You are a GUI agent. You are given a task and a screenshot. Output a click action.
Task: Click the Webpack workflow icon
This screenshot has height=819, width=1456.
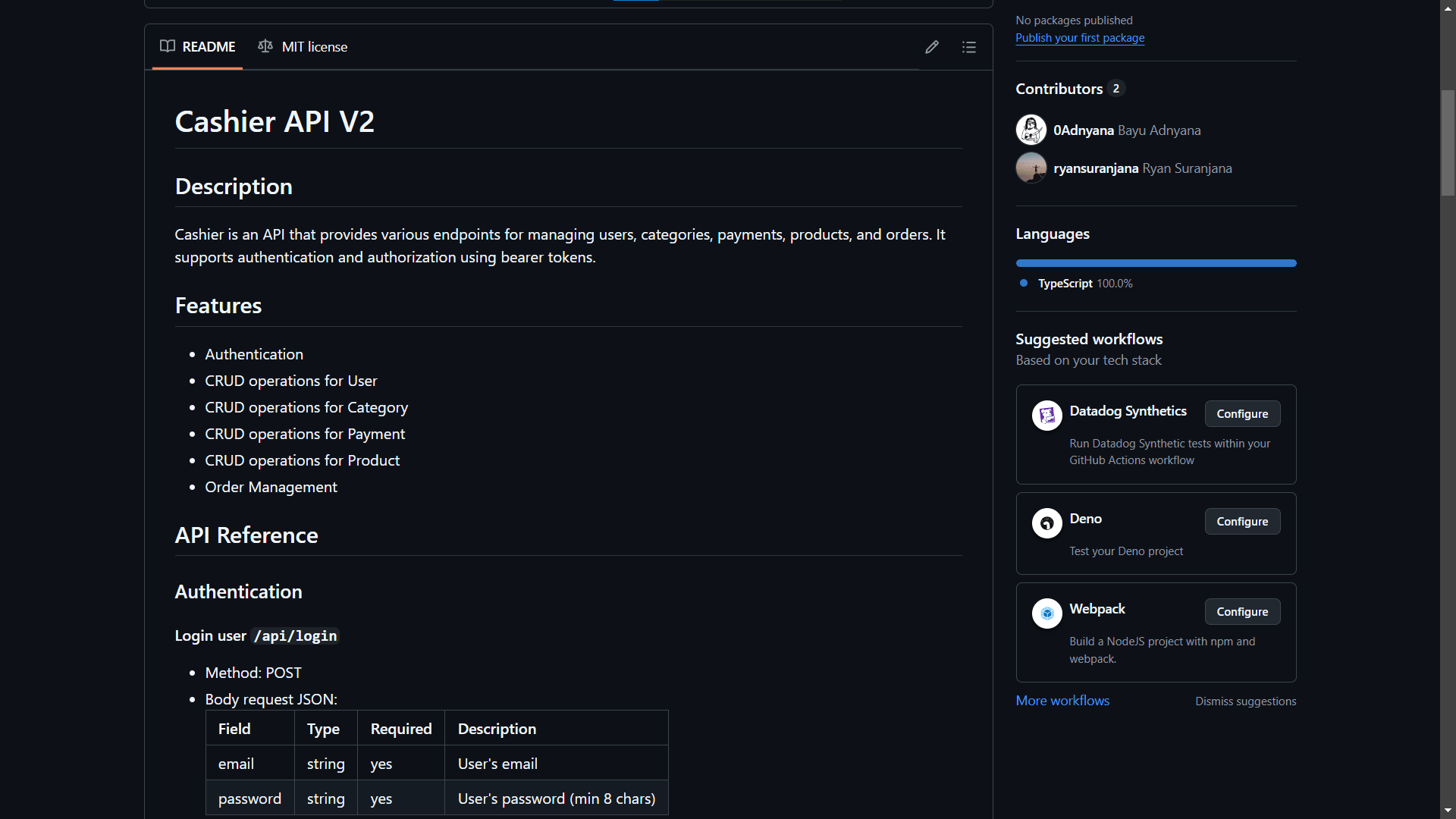(1047, 612)
